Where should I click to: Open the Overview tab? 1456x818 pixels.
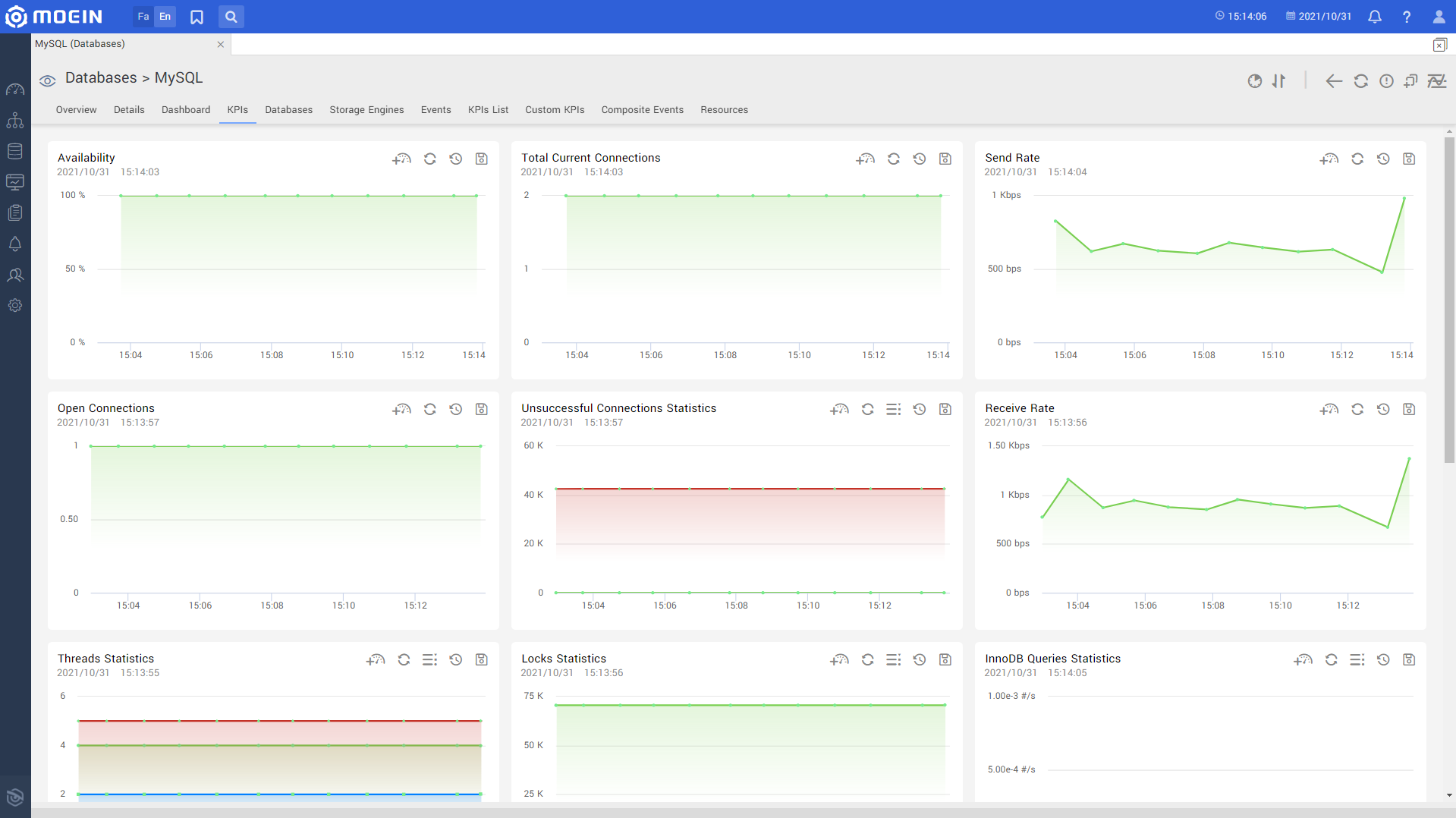pyautogui.click(x=76, y=110)
